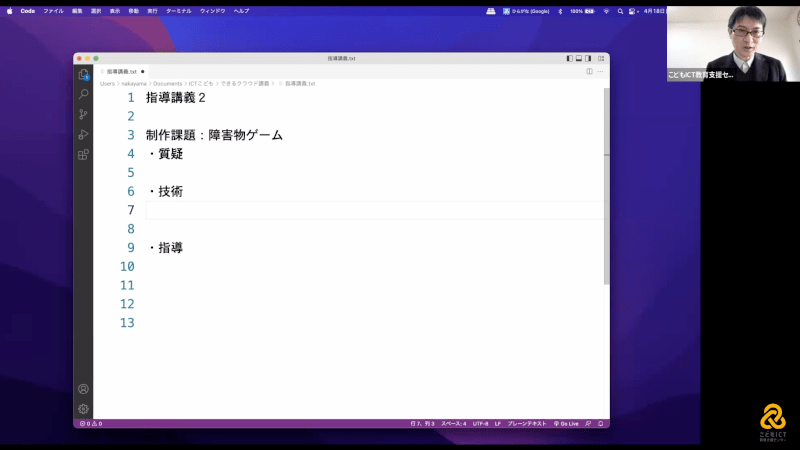Image resolution: width=800 pixels, height=450 pixels.
Task: Open the Explorer view in activity bar
Action: pyautogui.click(x=83, y=75)
